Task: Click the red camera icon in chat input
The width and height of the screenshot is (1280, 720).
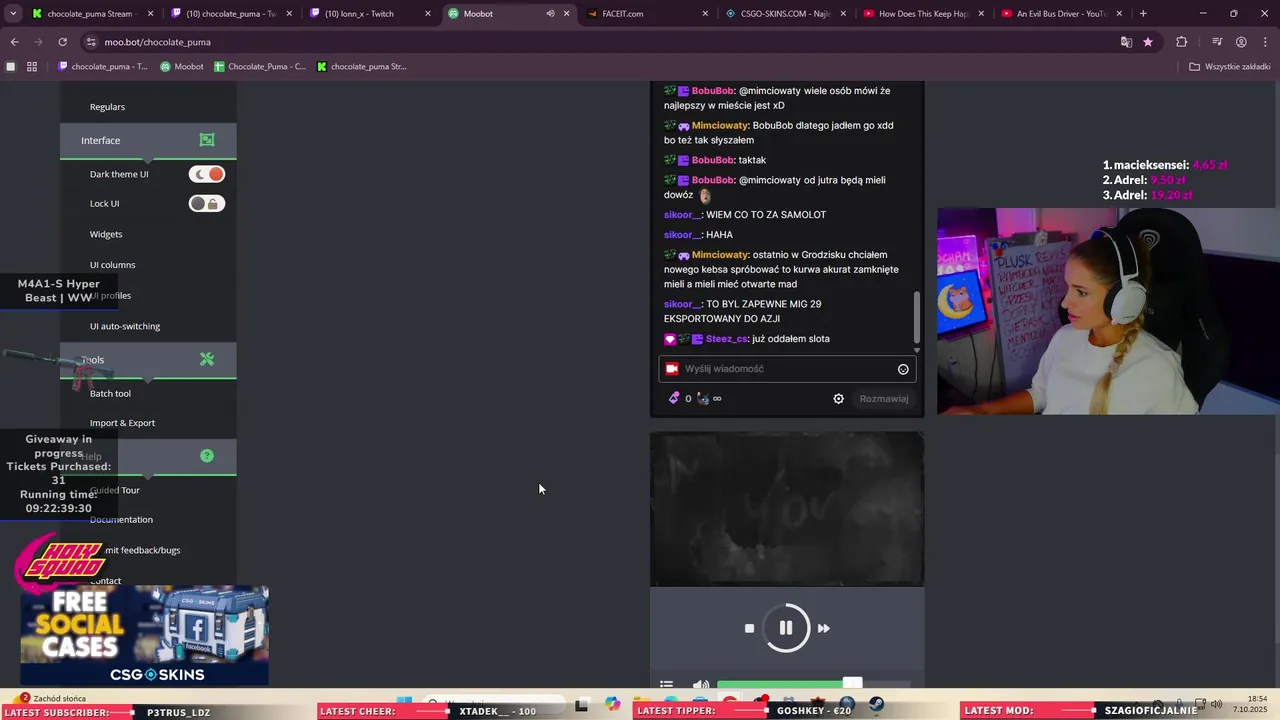Action: pos(672,369)
